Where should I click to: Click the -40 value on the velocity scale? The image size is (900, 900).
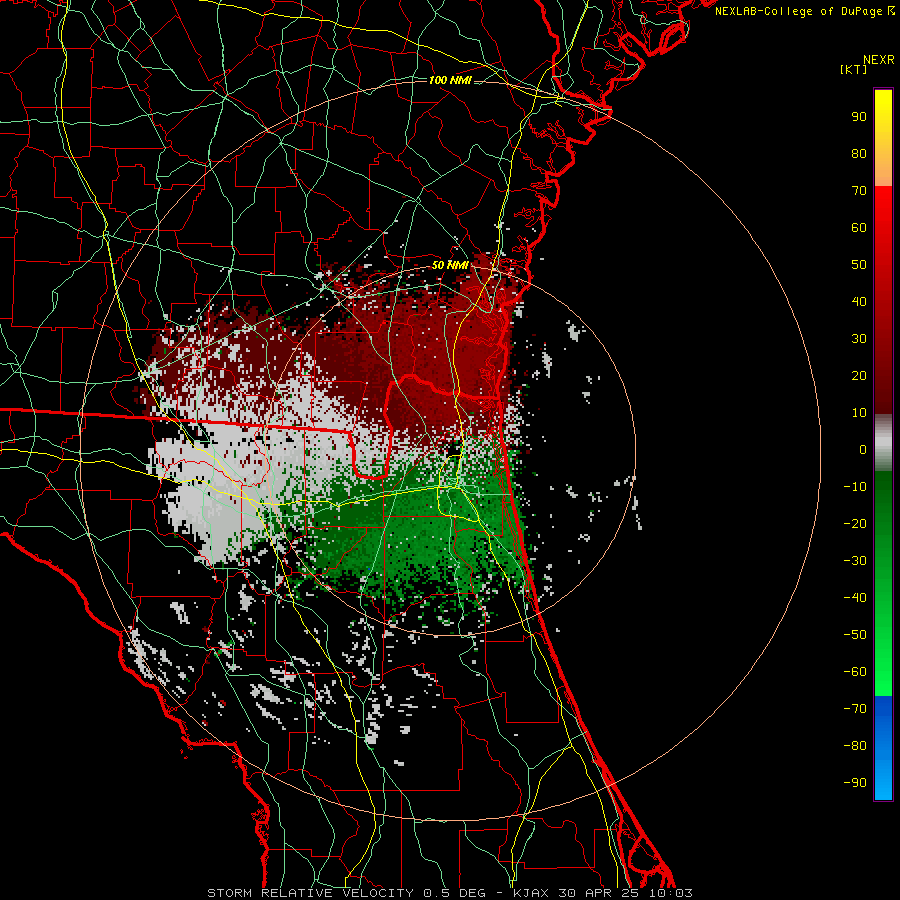point(855,598)
